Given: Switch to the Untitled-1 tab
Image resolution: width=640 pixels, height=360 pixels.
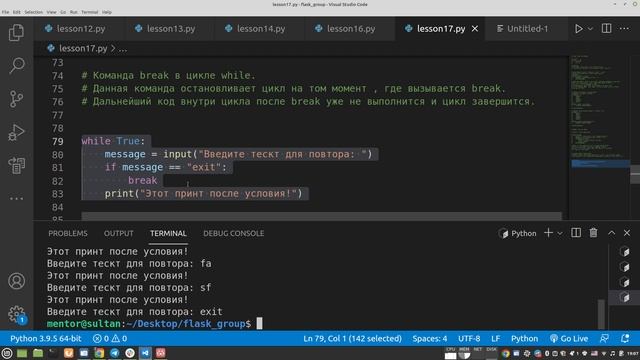Looking at the screenshot, I should tap(527, 29).
